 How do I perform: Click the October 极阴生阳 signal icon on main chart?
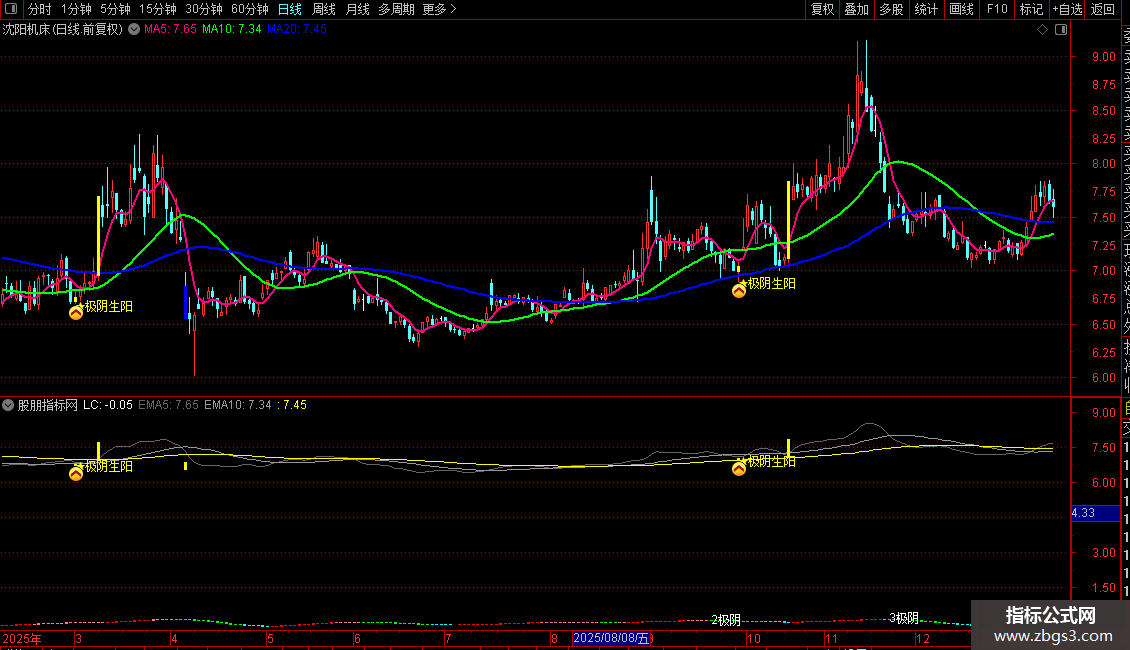pos(739,290)
